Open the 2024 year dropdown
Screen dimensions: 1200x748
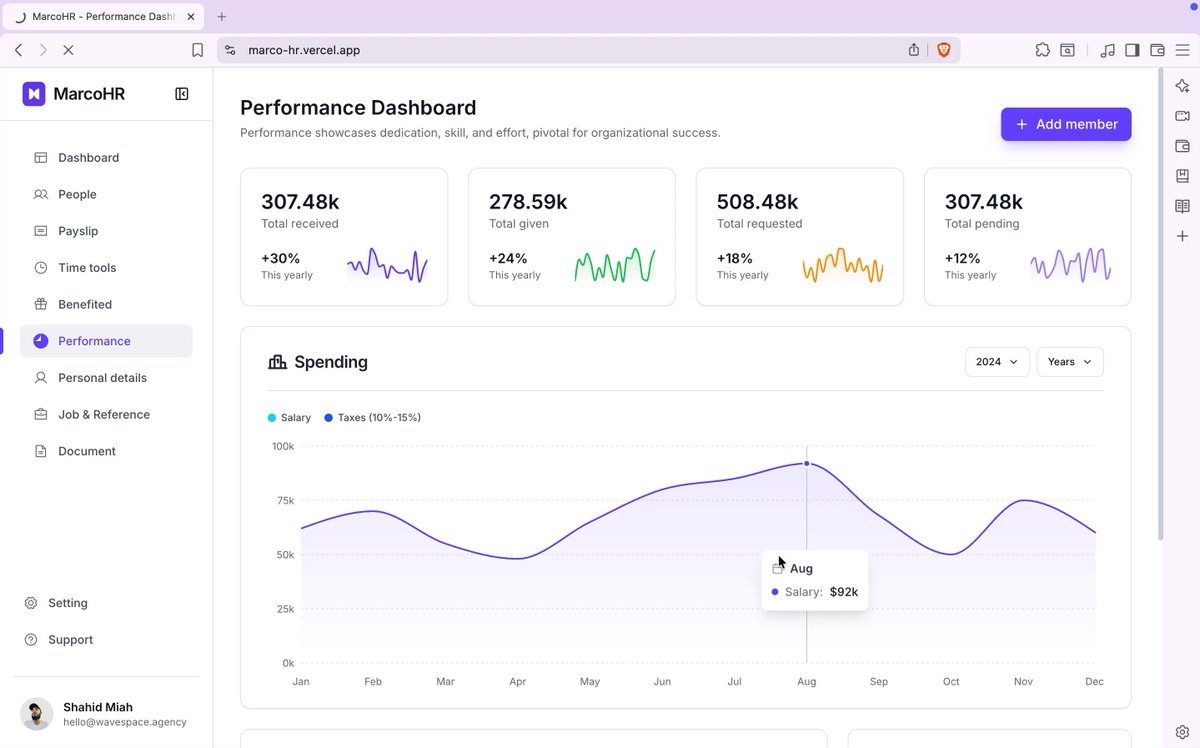[x=997, y=362]
